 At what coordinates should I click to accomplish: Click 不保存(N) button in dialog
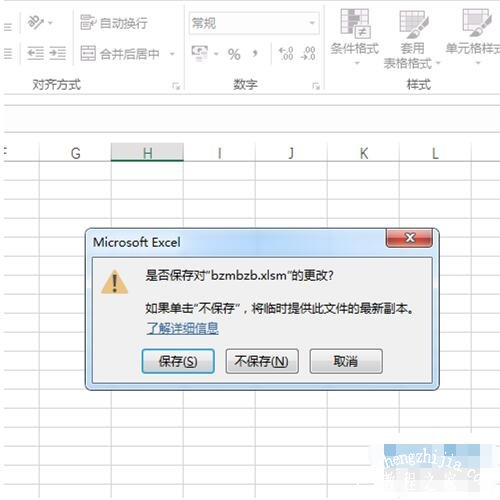coord(262,361)
